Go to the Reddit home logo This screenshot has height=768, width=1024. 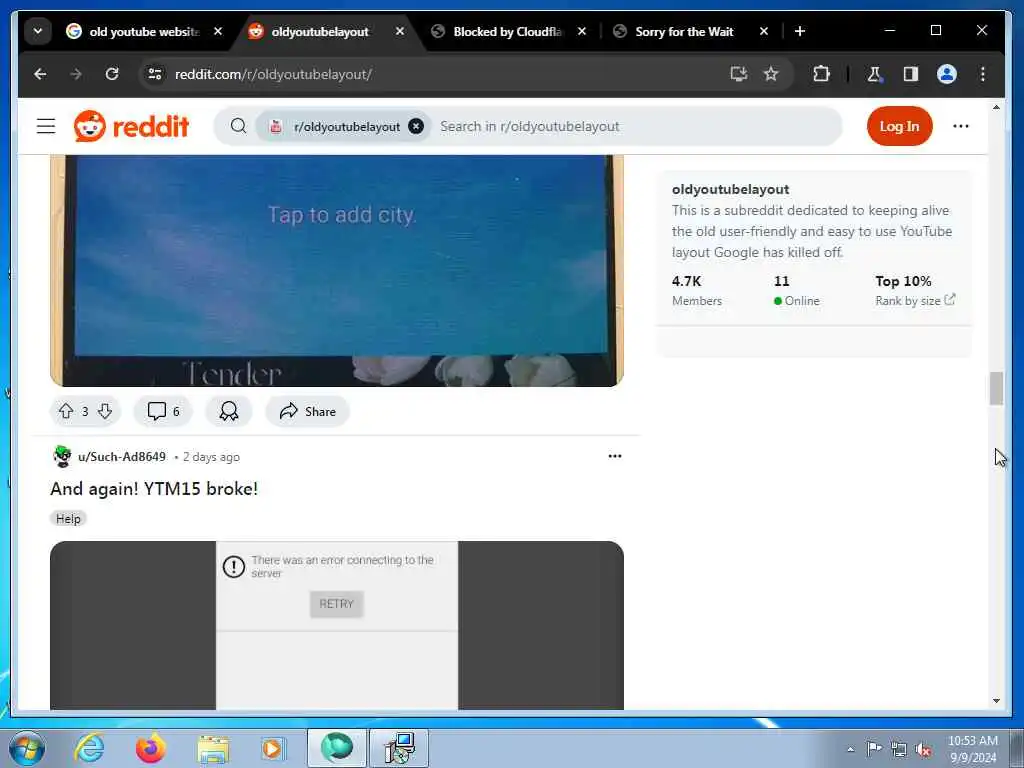pyautogui.click(x=131, y=126)
